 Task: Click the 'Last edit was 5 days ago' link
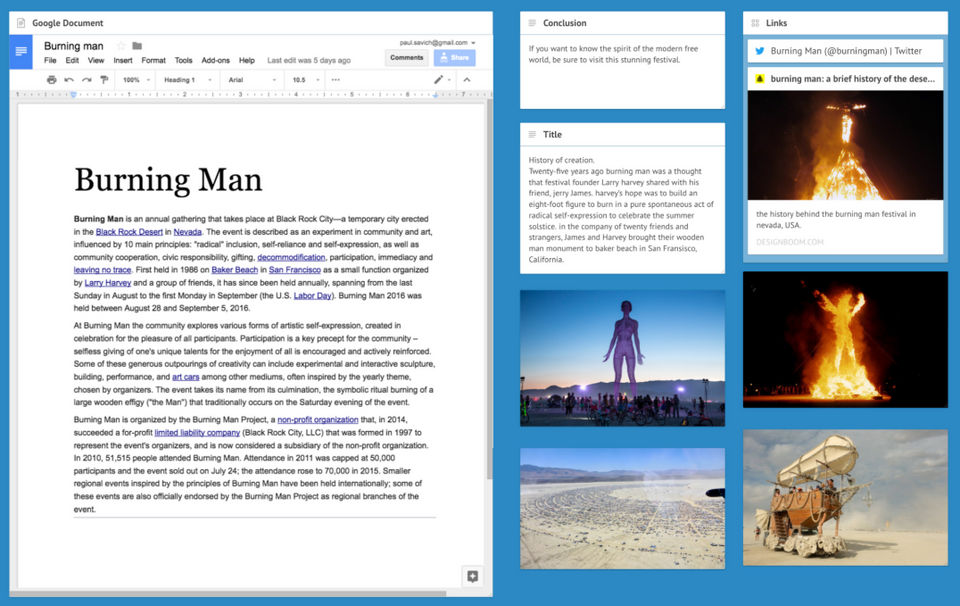(x=309, y=61)
